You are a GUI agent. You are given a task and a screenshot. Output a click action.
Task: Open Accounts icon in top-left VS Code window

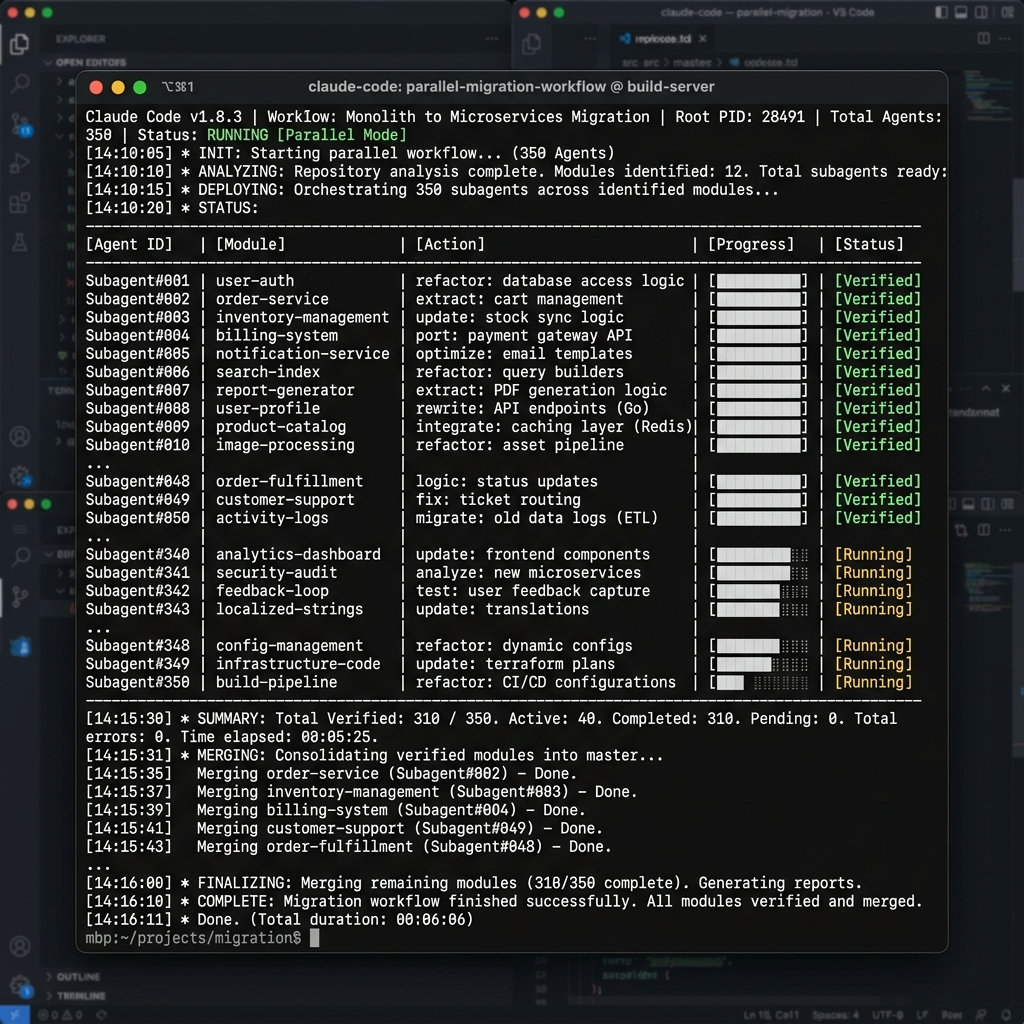point(20,436)
